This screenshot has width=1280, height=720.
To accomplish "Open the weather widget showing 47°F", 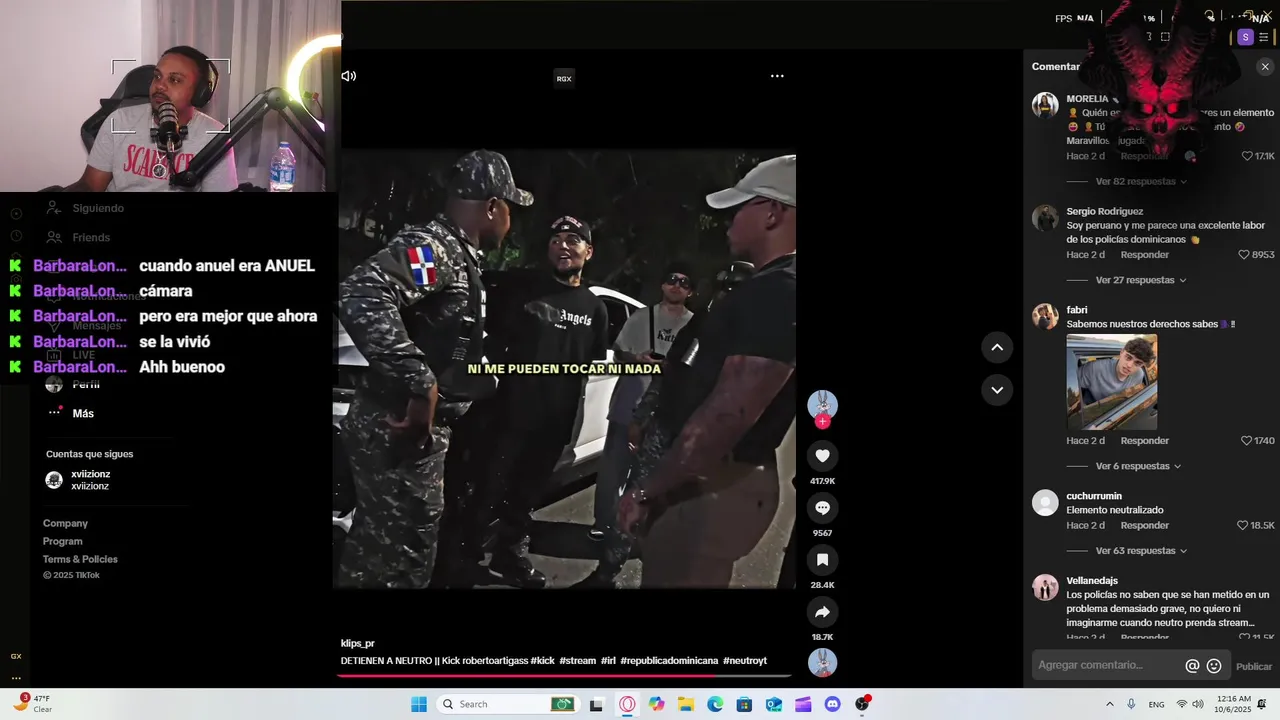I will coord(33,703).
